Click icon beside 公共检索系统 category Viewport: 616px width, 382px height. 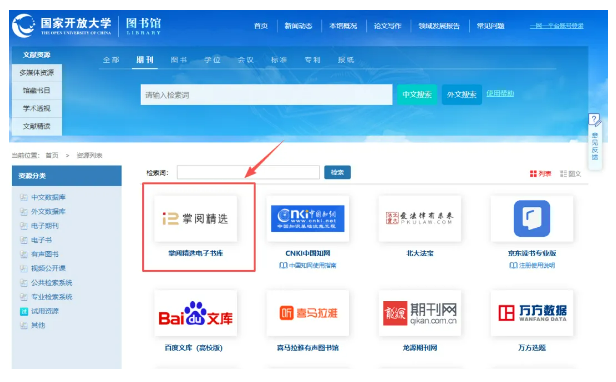(x=24, y=283)
